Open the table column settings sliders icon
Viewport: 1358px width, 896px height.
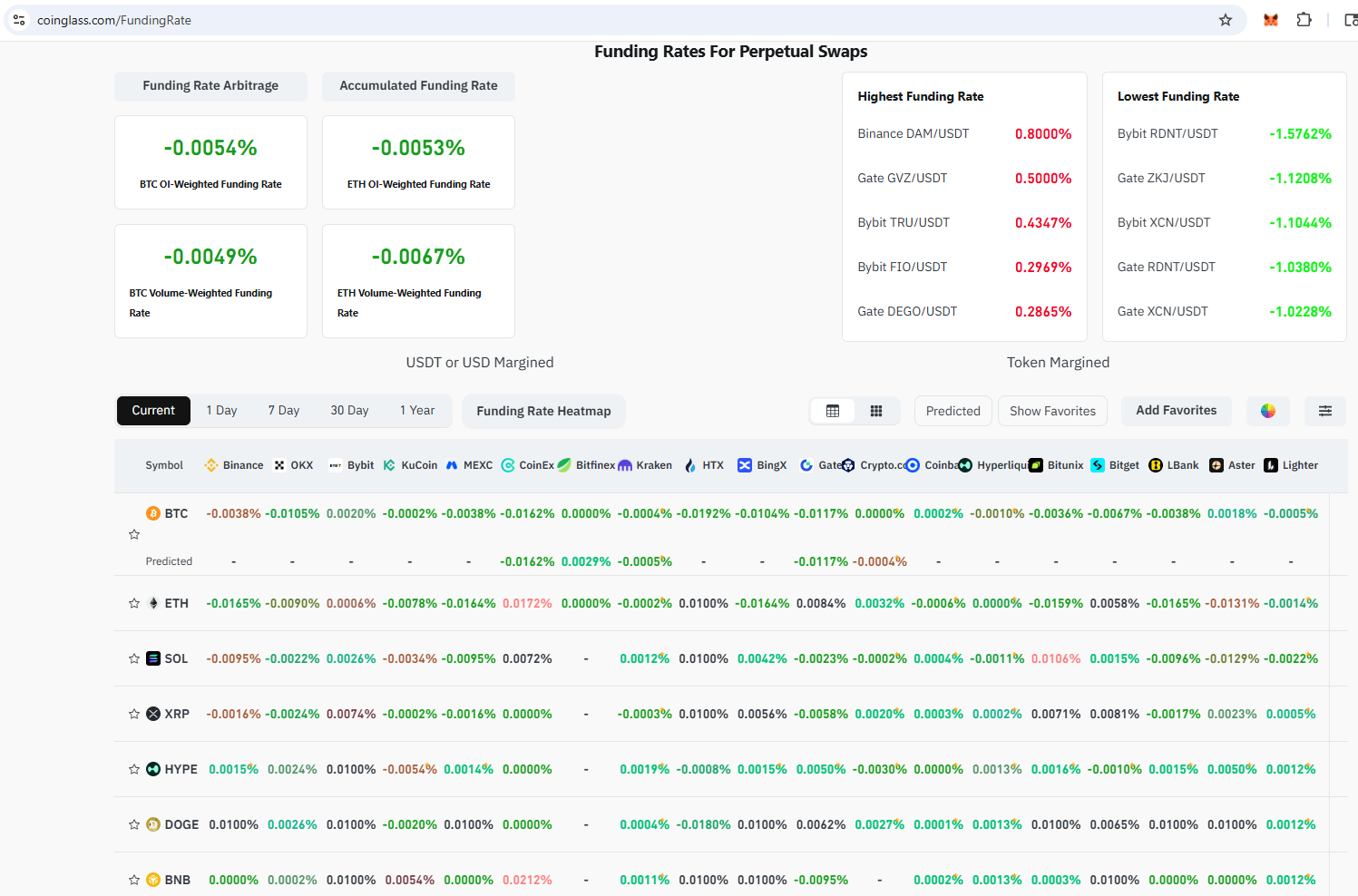(1325, 411)
